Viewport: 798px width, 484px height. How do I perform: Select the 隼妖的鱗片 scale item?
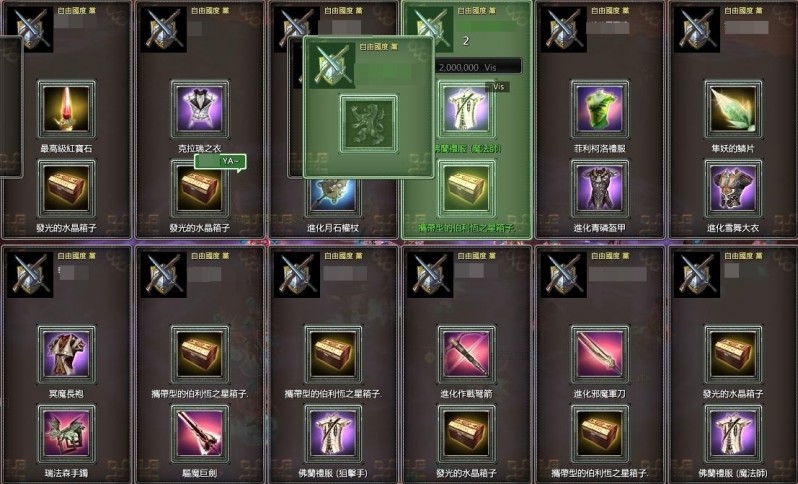click(x=733, y=108)
